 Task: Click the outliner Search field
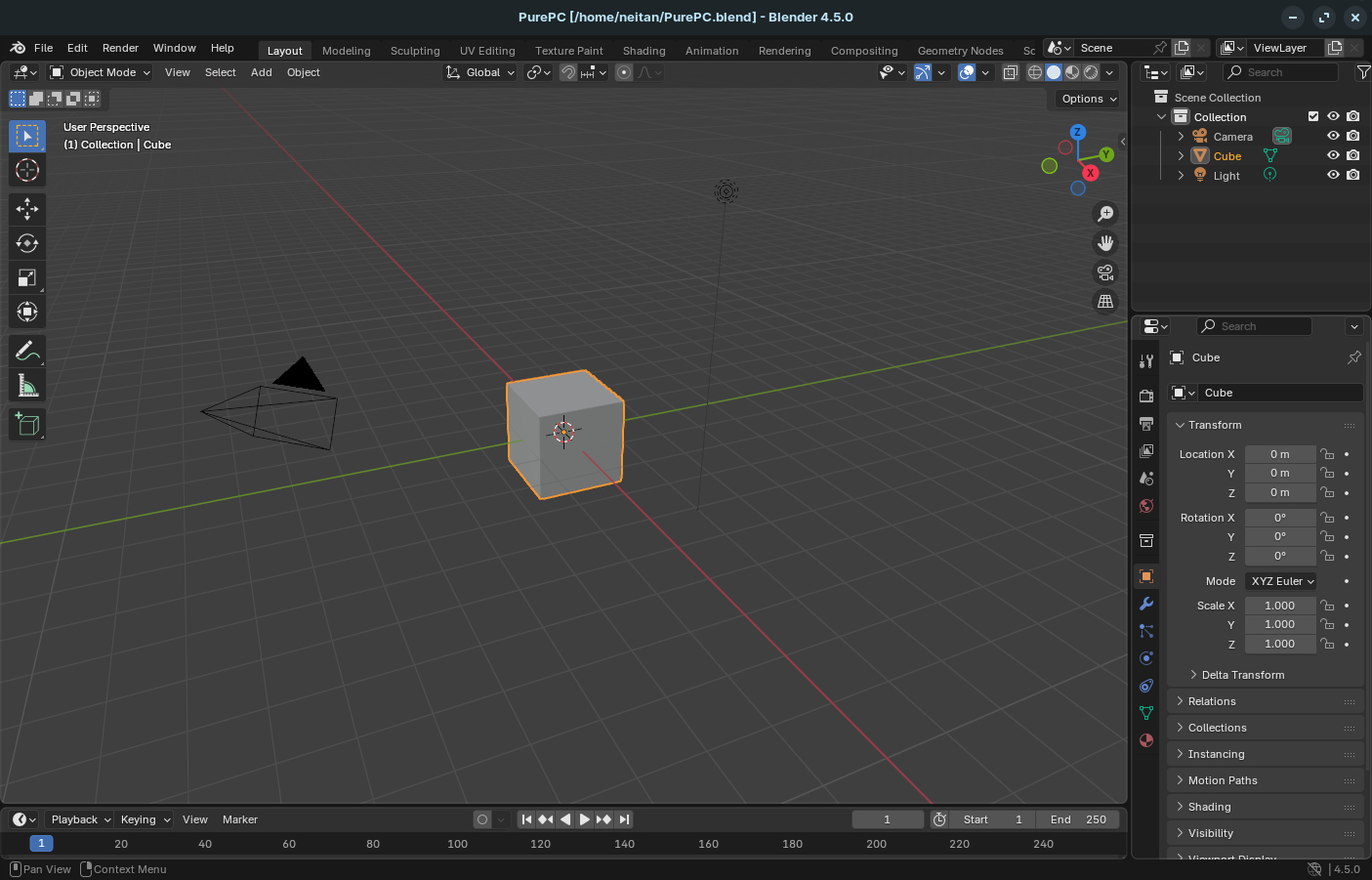point(1280,71)
